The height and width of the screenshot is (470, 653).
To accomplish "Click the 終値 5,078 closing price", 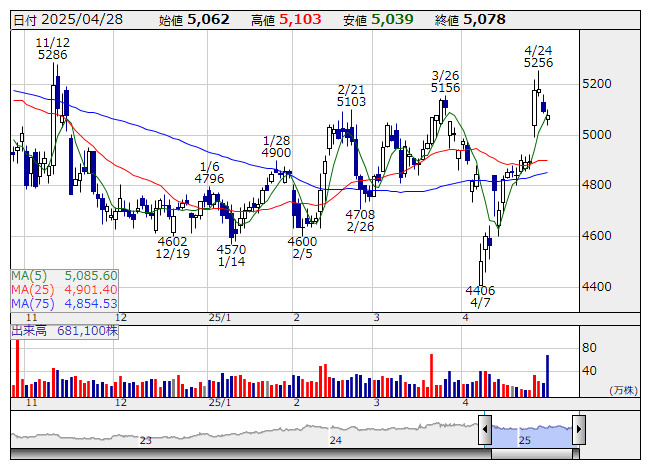I will pyautogui.click(x=470, y=20).
